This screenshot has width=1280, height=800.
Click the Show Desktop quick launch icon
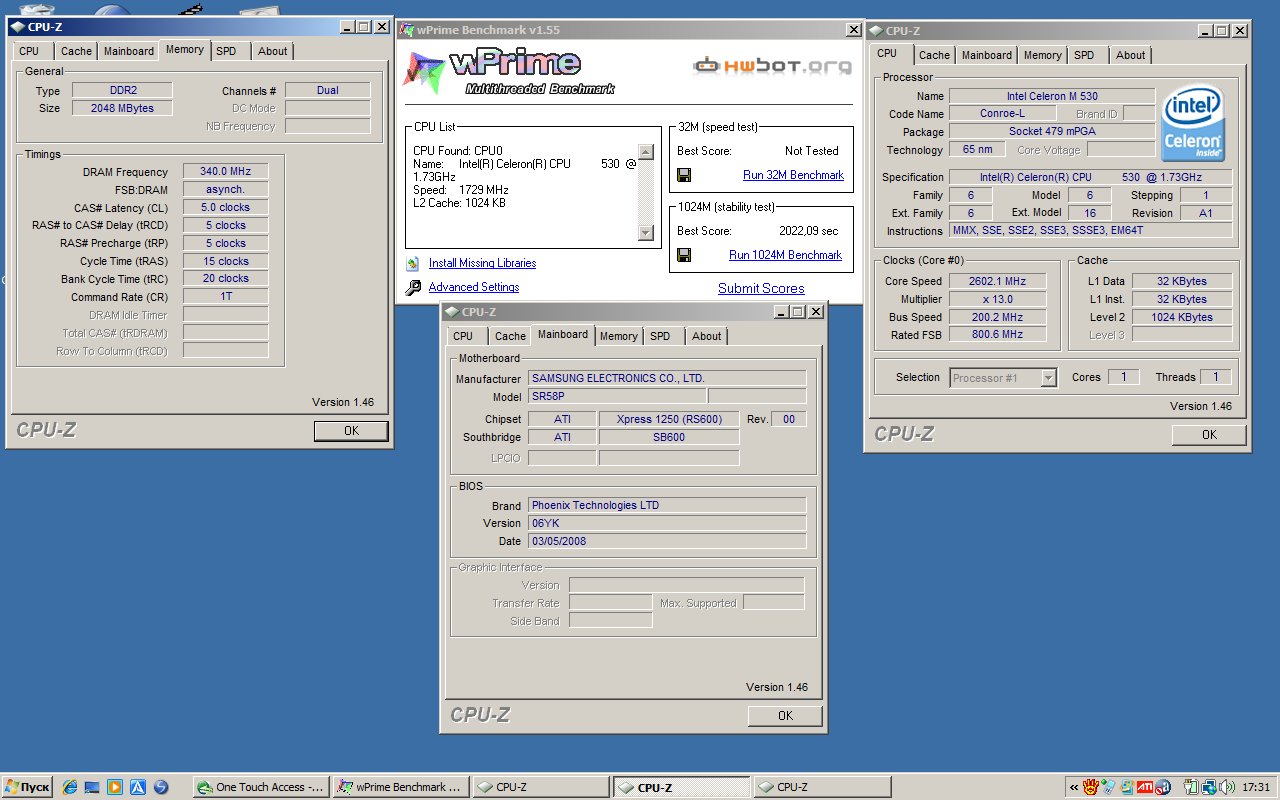pos(92,787)
